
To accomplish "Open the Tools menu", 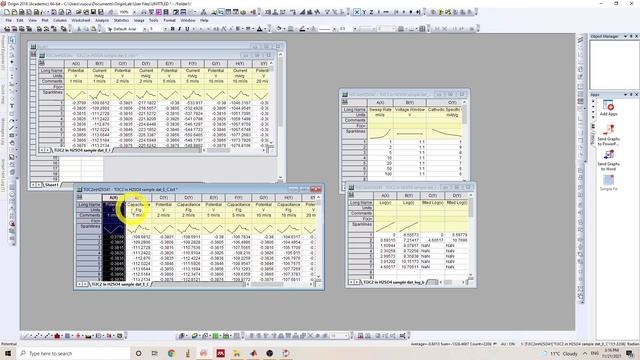I will point(153,20).
